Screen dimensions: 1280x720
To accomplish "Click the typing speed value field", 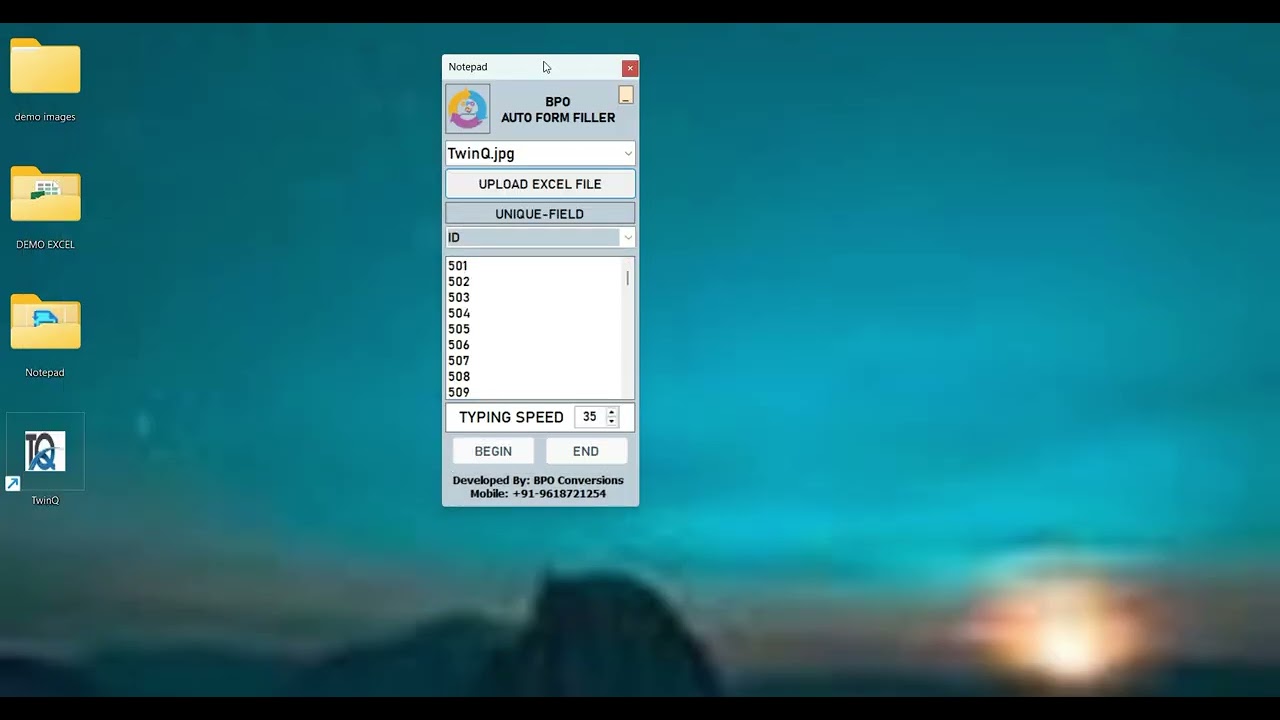I will [591, 417].
